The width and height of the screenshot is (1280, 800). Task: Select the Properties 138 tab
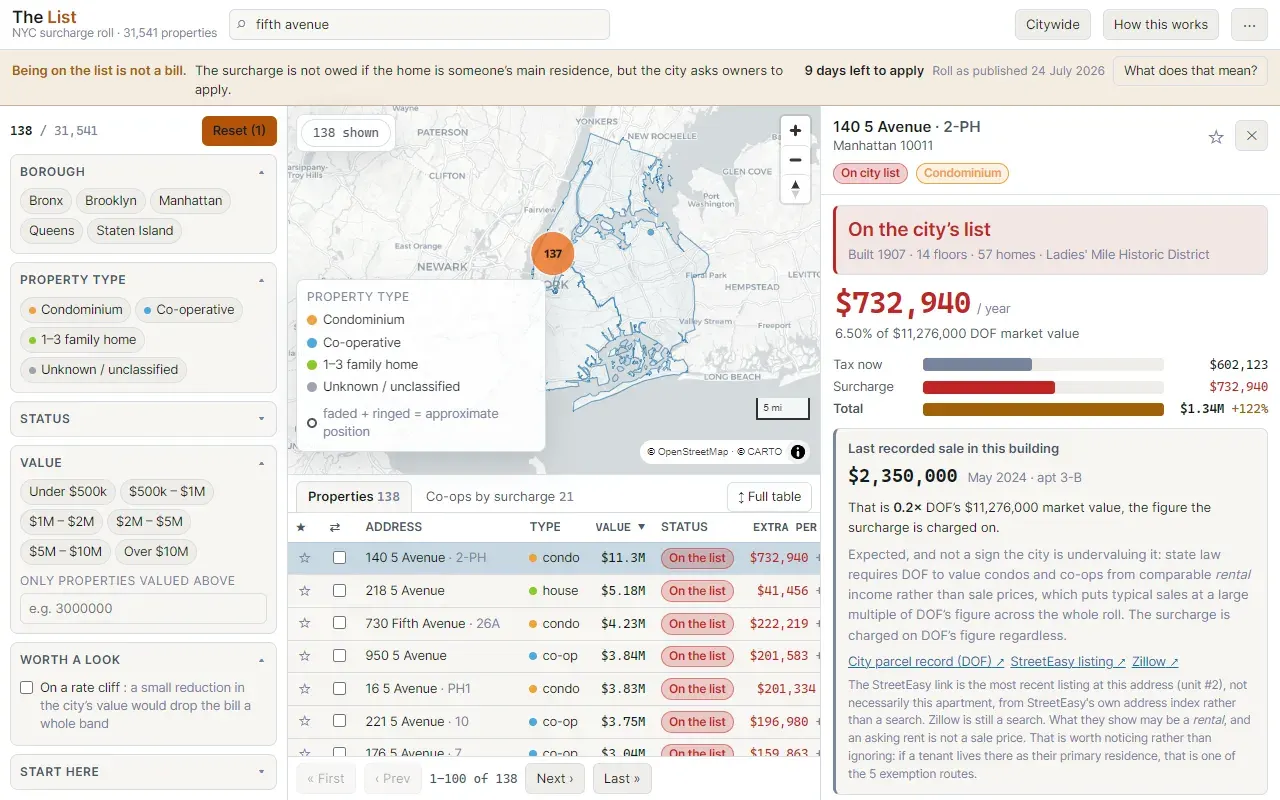pos(354,497)
